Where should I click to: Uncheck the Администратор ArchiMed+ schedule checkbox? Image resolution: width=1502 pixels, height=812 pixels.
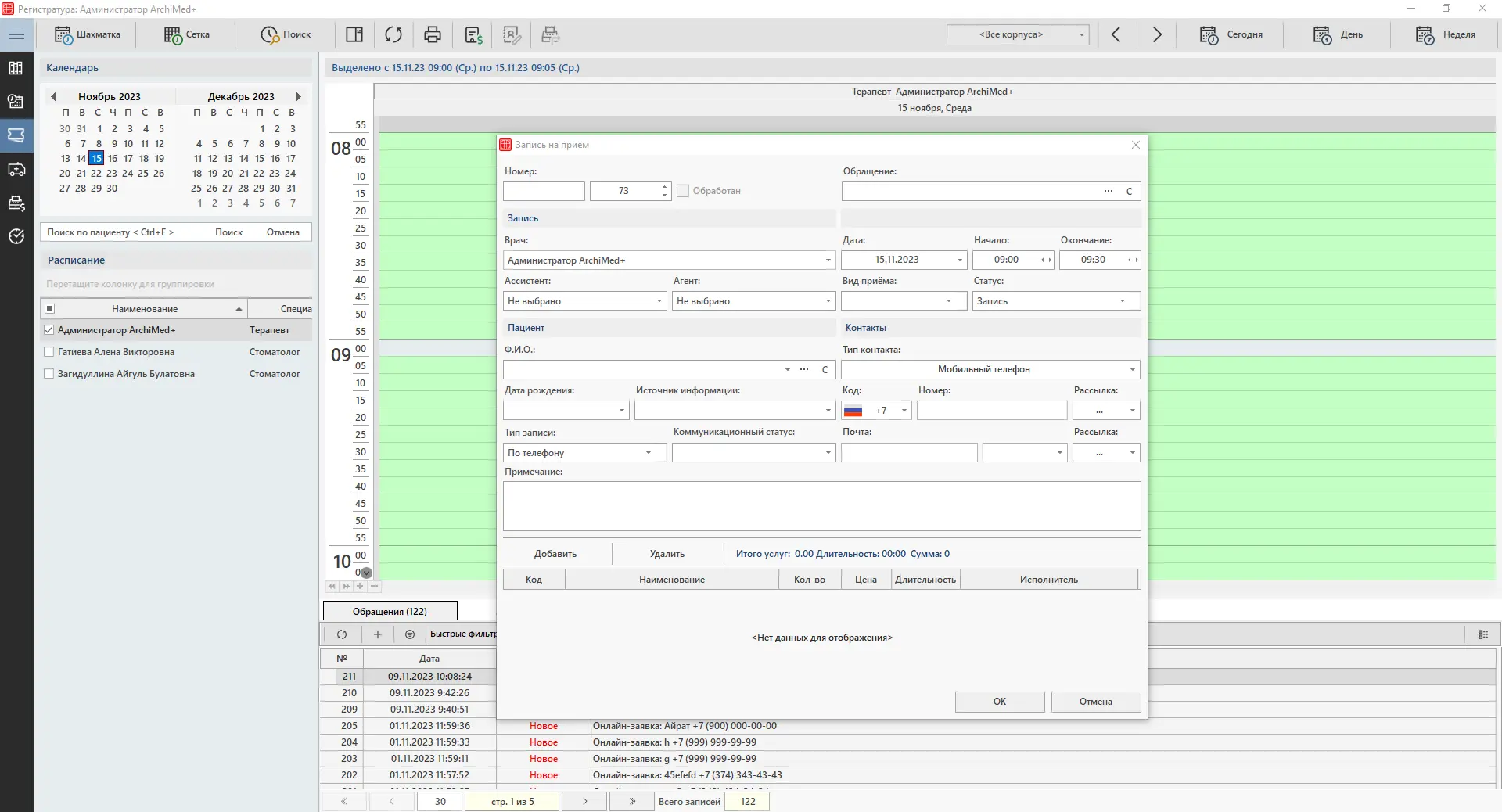(x=49, y=330)
